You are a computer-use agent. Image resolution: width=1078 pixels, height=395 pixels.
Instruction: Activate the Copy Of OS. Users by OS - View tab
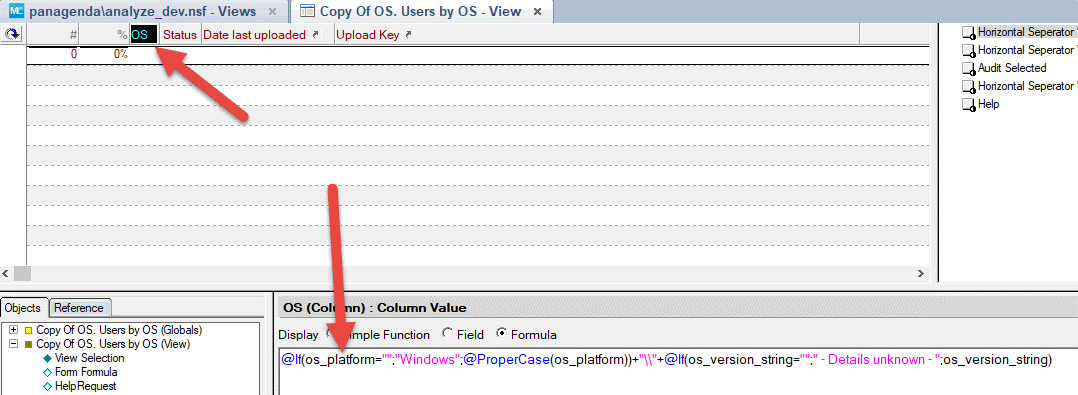[421, 12]
